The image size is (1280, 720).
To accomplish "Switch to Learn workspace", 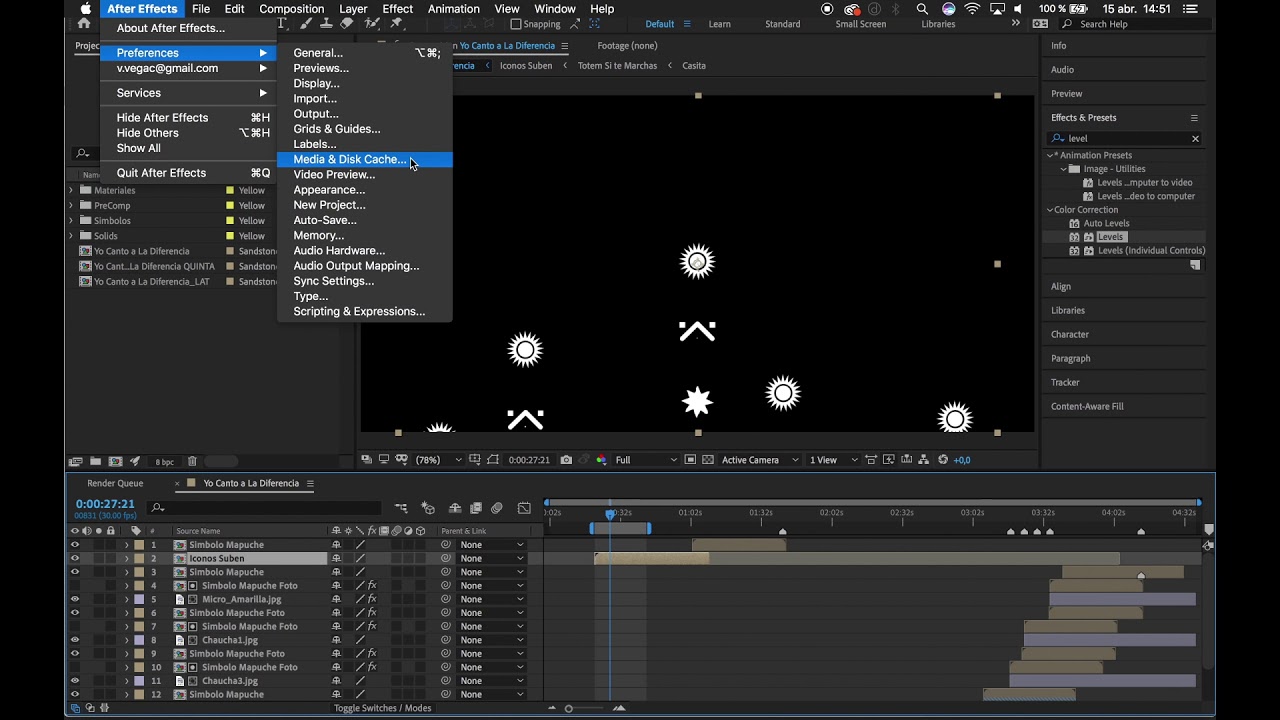I will (719, 24).
